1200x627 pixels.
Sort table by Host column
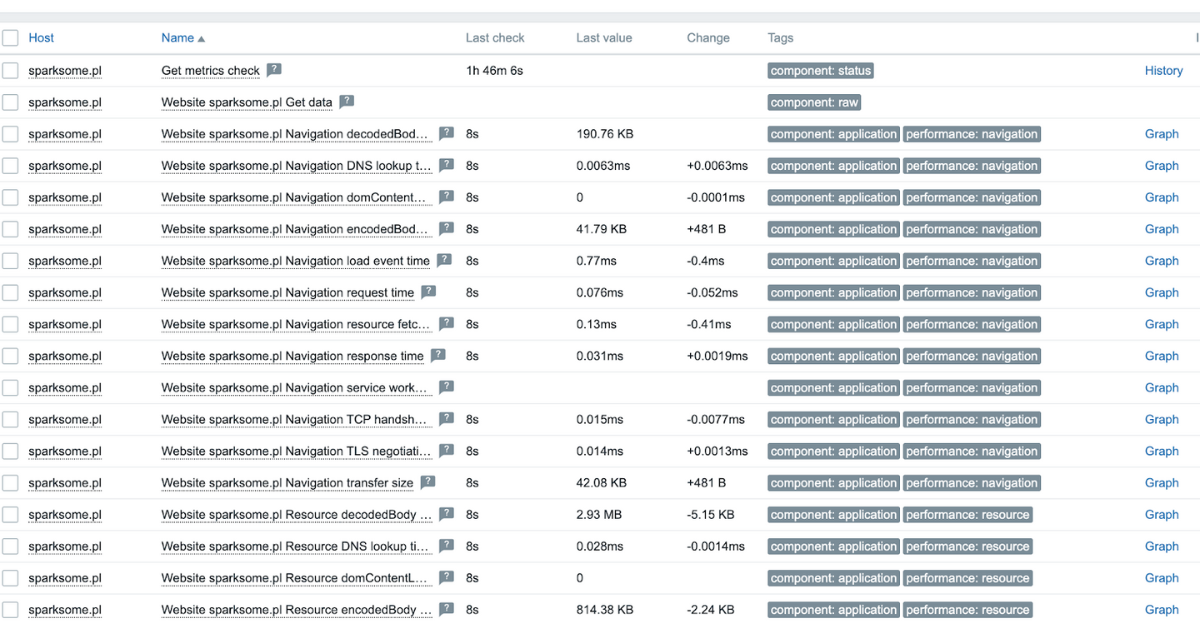click(41, 38)
